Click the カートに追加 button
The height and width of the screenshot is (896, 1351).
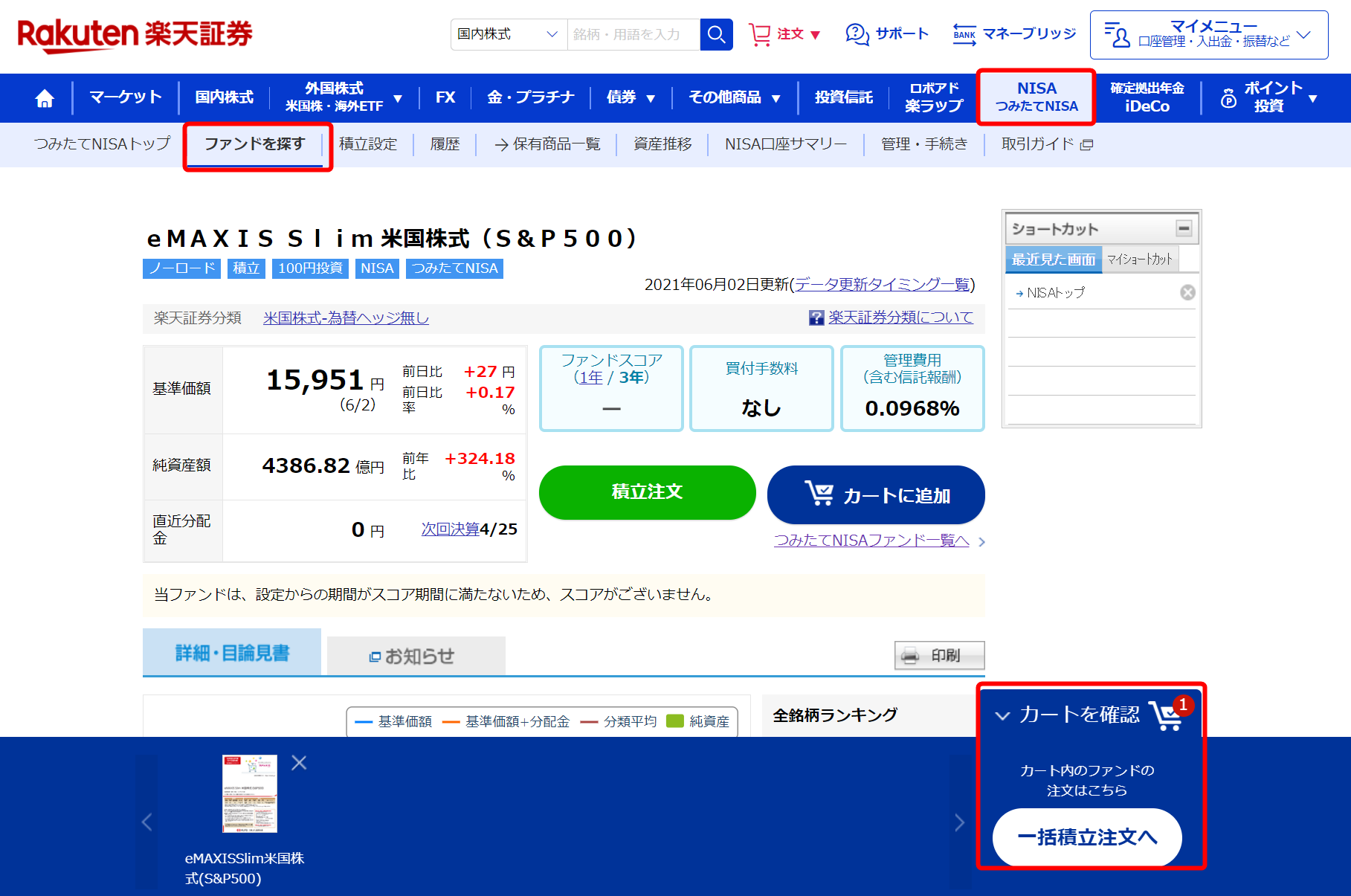pyautogui.click(x=876, y=494)
